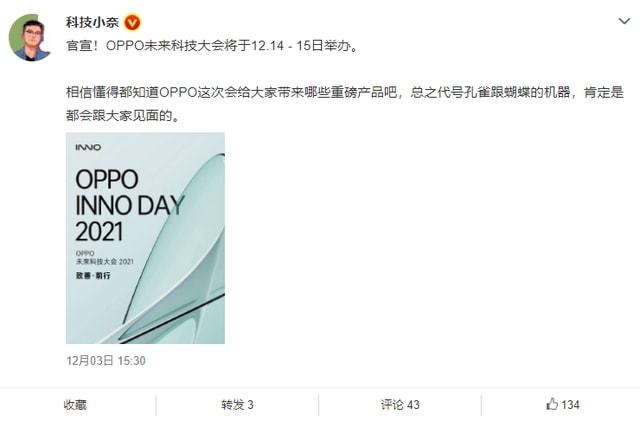Screen dimensions: 640x421
Task: Click the first line of post text
Action: (x=212, y=46)
